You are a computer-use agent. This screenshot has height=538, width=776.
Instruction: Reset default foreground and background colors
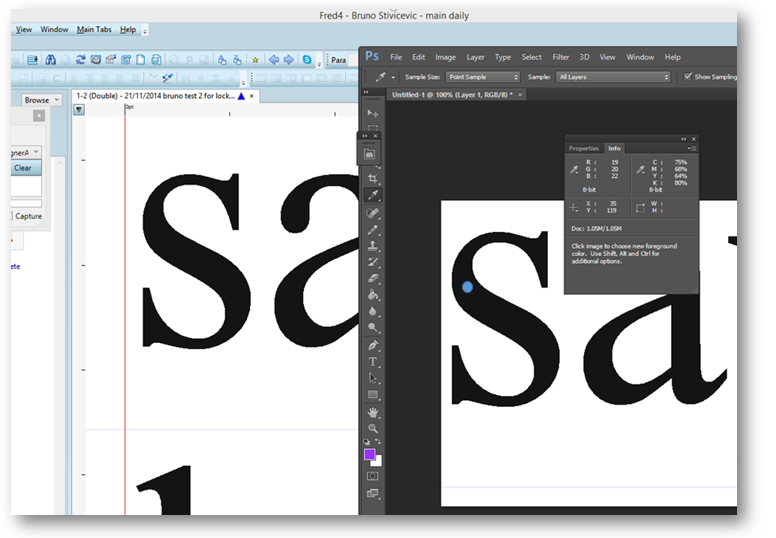(x=367, y=441)
